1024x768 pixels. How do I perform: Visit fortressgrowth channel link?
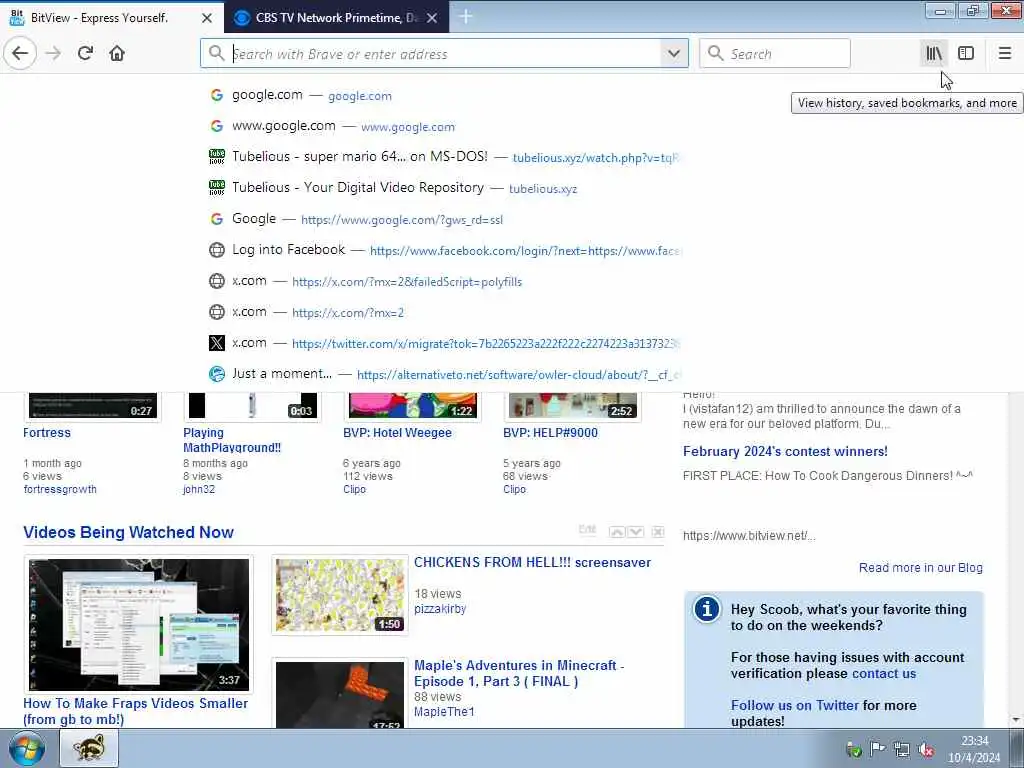60,489
